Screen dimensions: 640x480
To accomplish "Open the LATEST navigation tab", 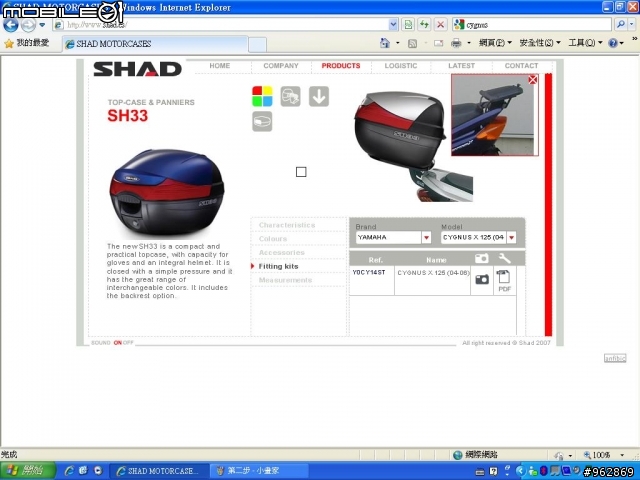I will pyautogui.click(x=461, y=66).
